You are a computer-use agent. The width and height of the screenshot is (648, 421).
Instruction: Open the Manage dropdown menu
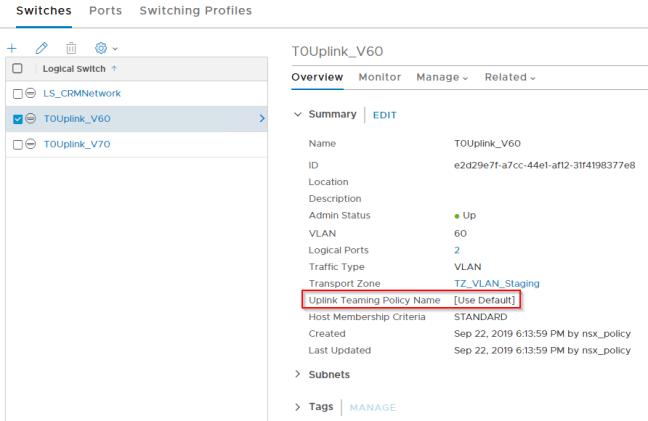point(442,77)
